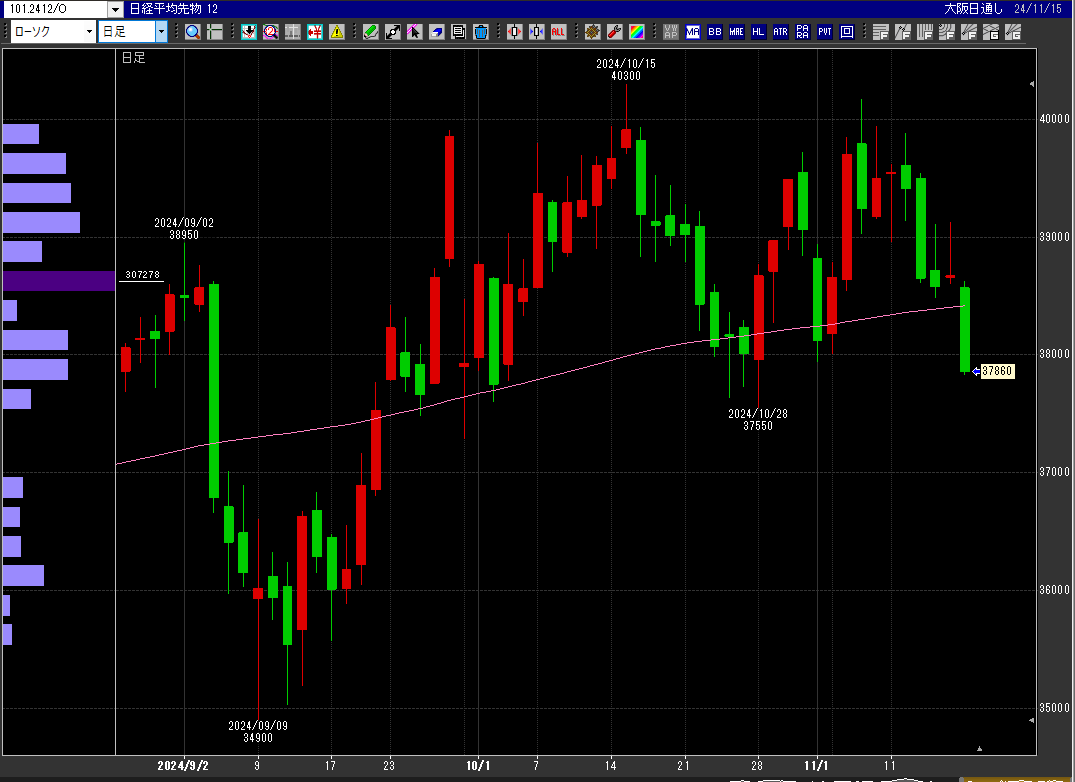Click the 日足 label in the chart corner
This screenshot has height=782, width=1075.
(134, 58)
